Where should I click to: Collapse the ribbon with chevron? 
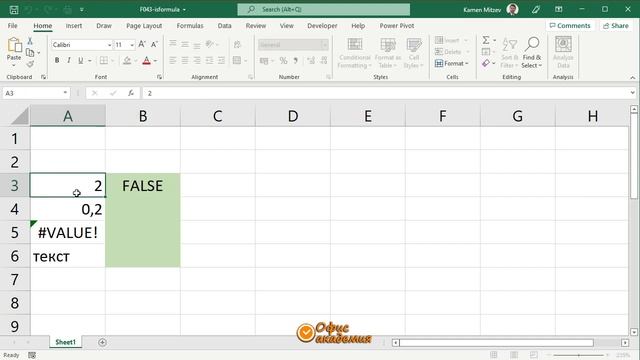pos(633,78)
